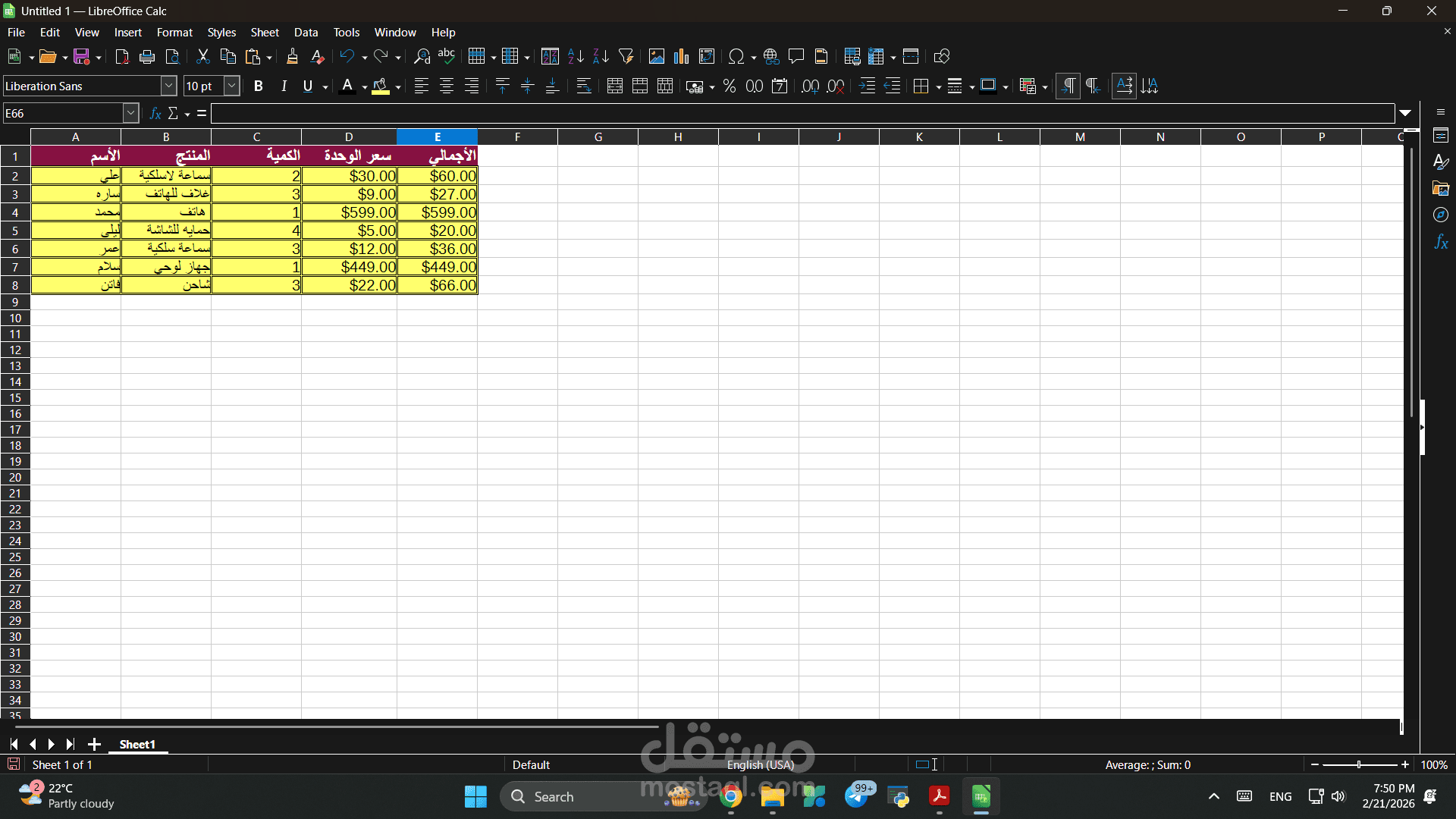Open the sidebar Styles panel
Viewport: 1456px width, 819px height.
[1441, 162]
